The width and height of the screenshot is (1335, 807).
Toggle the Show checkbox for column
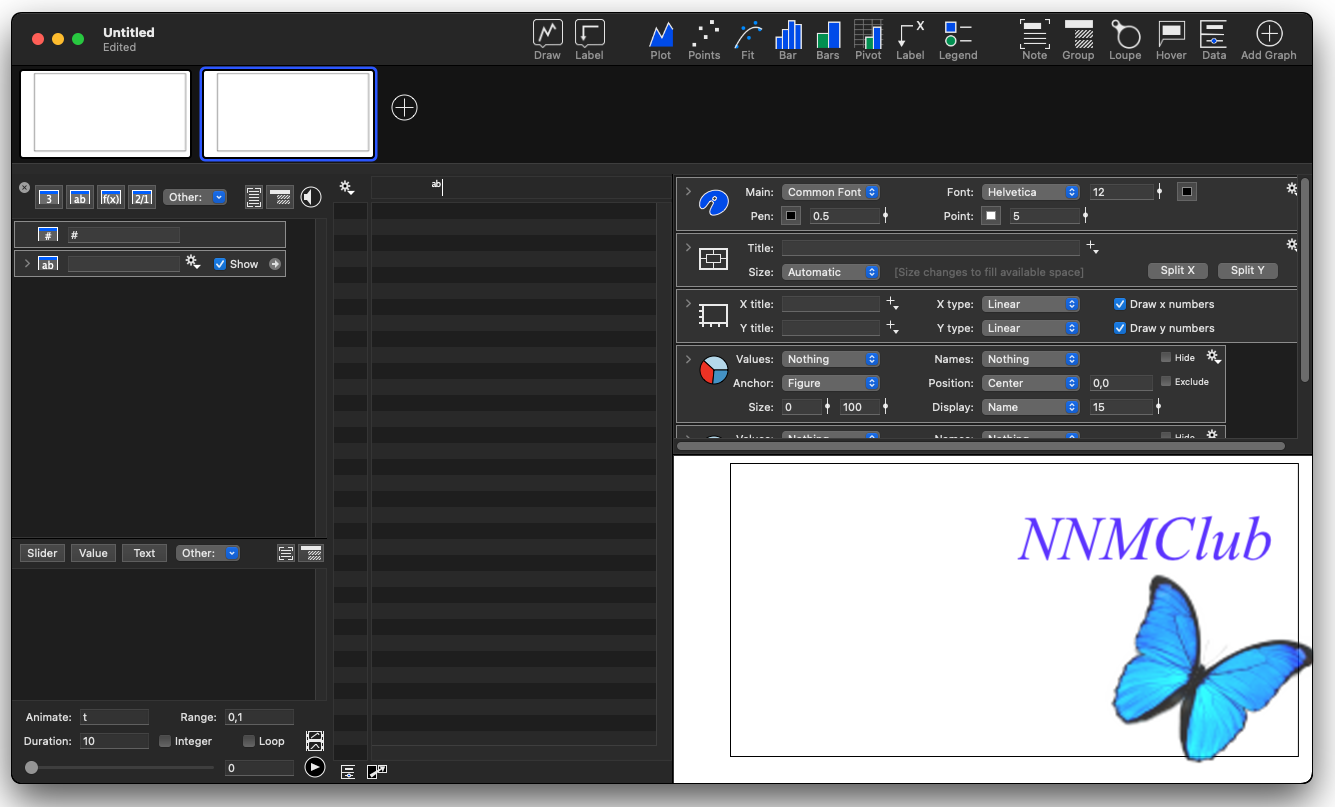pyautogui.click(x=220, y=264)
